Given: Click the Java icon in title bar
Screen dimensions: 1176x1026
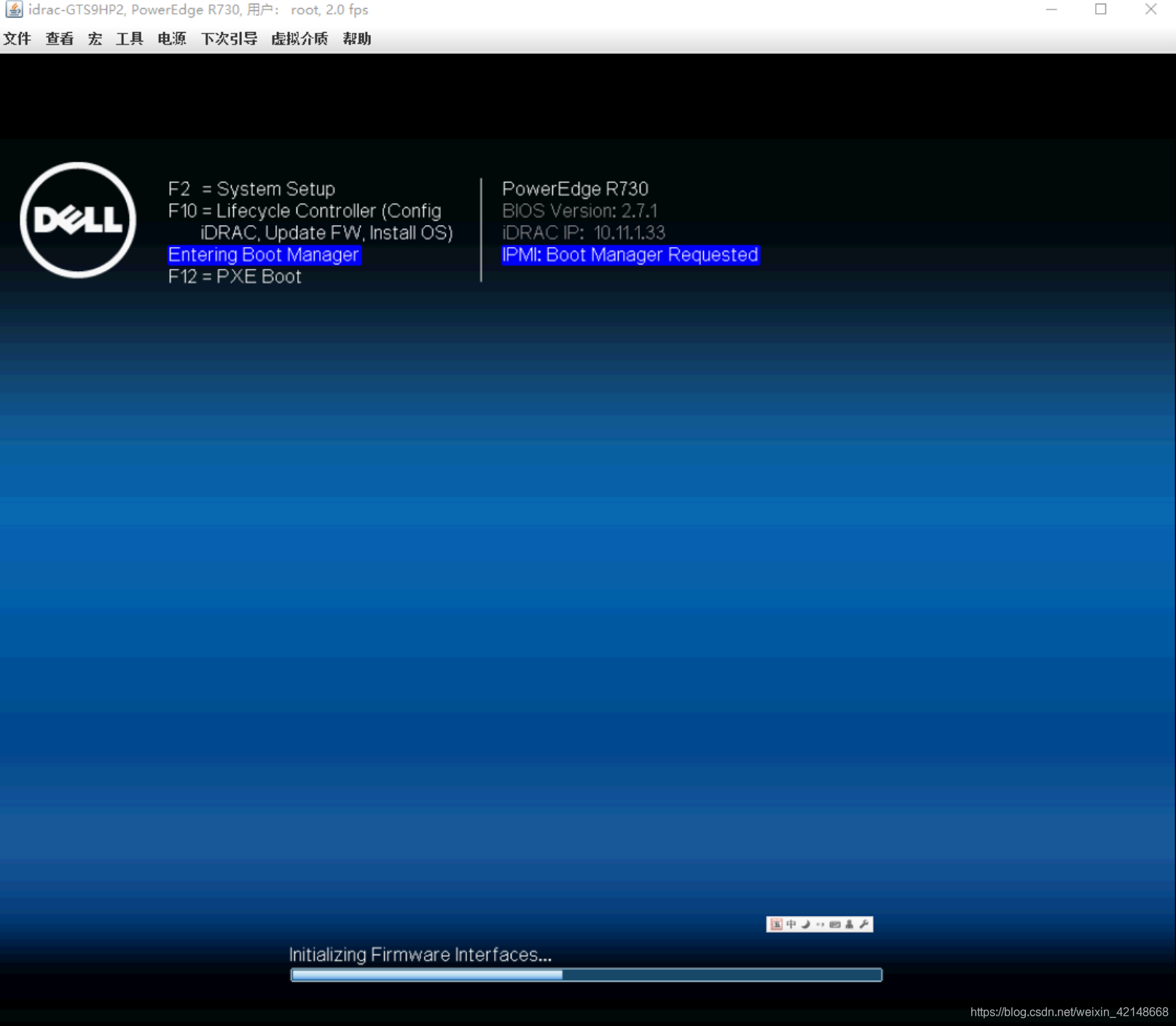Looking at the screenshot, I should (14, 9).
